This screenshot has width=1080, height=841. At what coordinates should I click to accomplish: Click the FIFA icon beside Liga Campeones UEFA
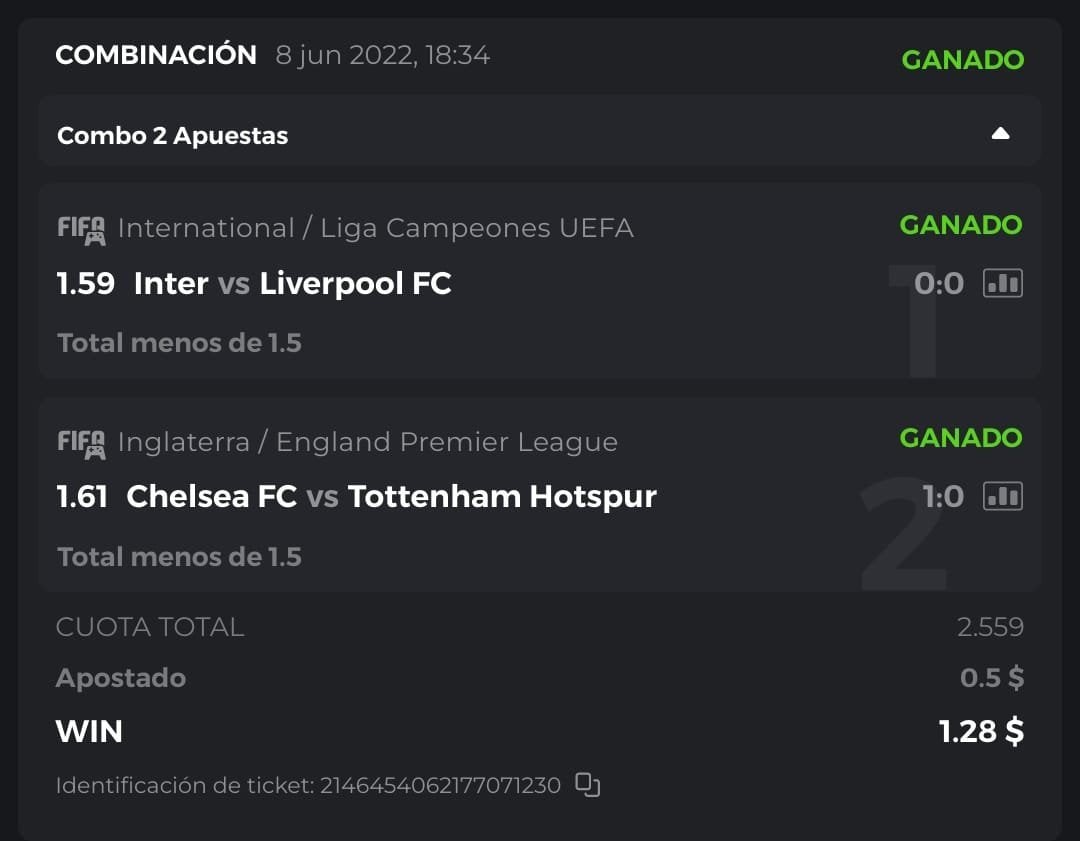pyautogui.click(x=81, y=230)
